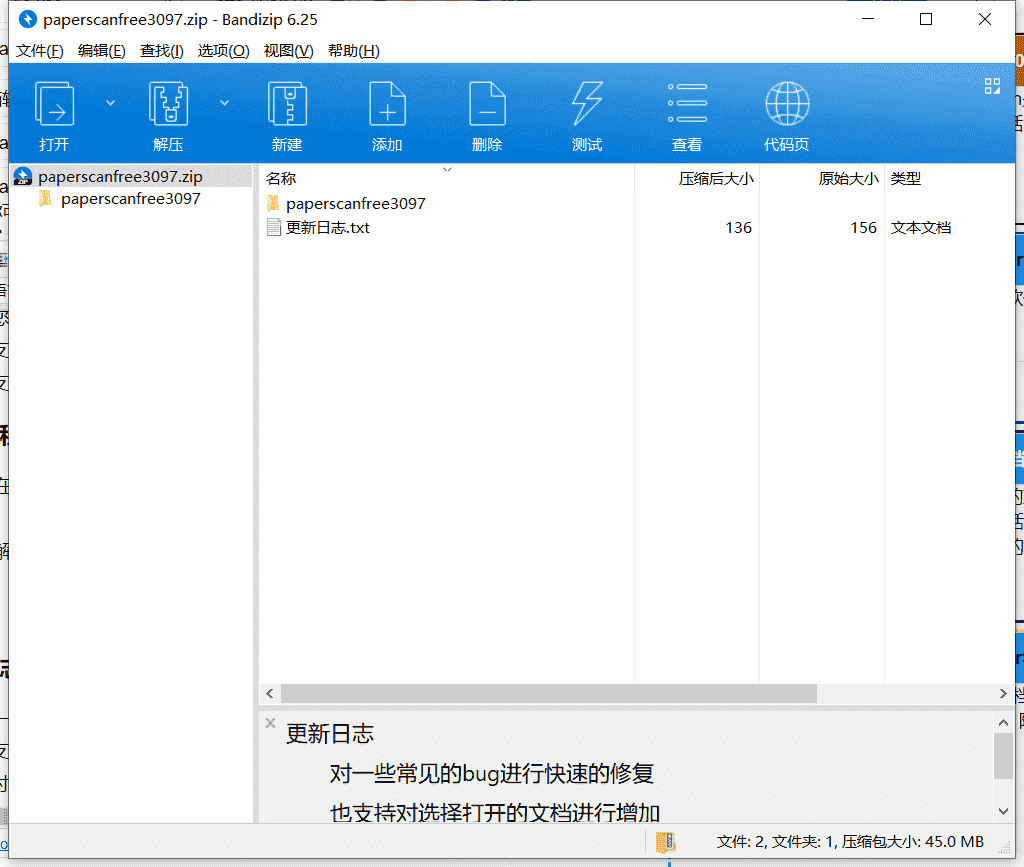Click the 测试 (Test) lightning icon
Image resolution: width=1024 pixels, height=867 pixels.
(x=587, y=104)
